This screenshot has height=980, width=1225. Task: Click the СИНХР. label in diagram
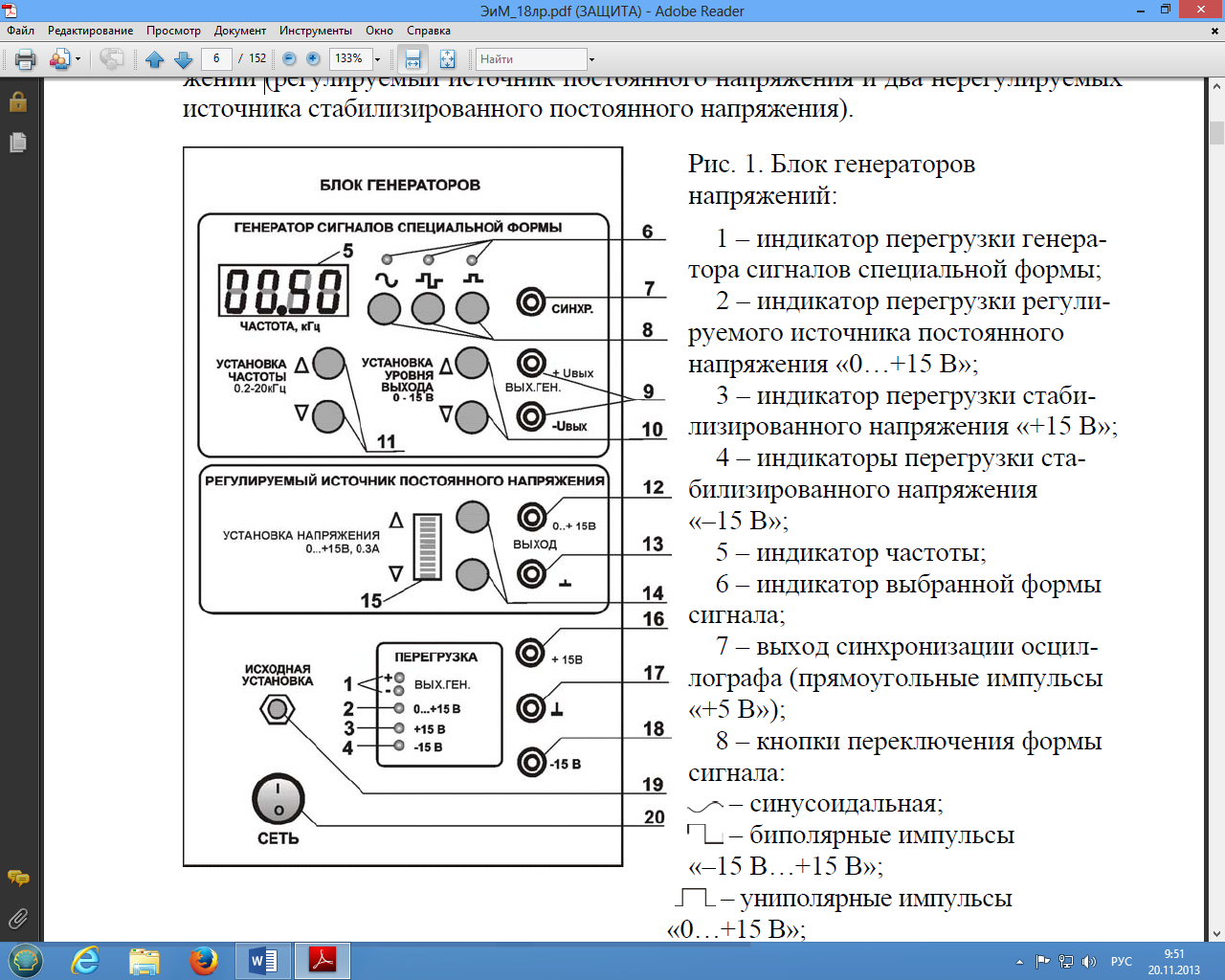coord(571,309)
